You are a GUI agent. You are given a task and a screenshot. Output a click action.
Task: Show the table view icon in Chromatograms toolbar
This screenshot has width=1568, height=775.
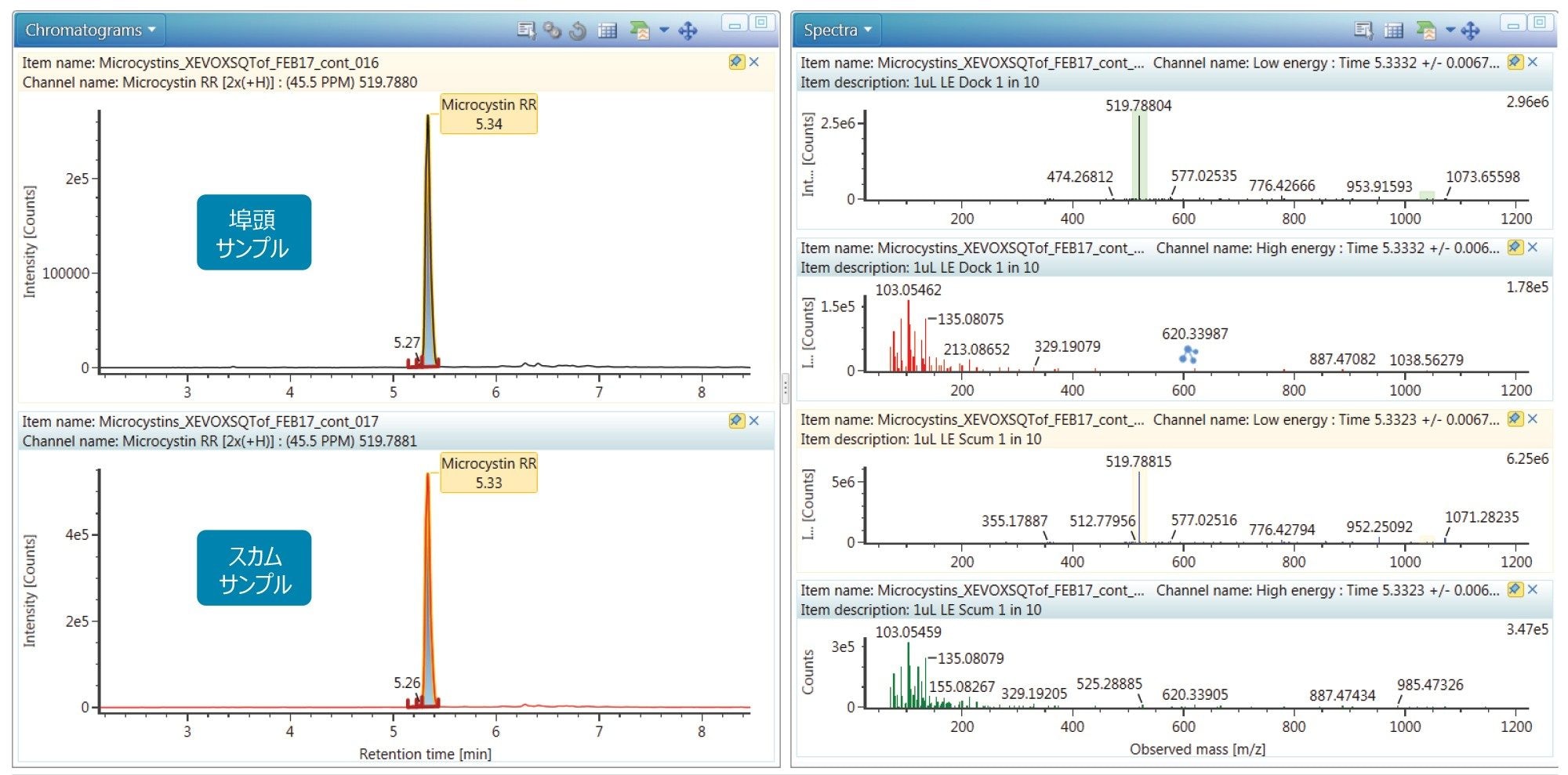click(x=608, y=31)
